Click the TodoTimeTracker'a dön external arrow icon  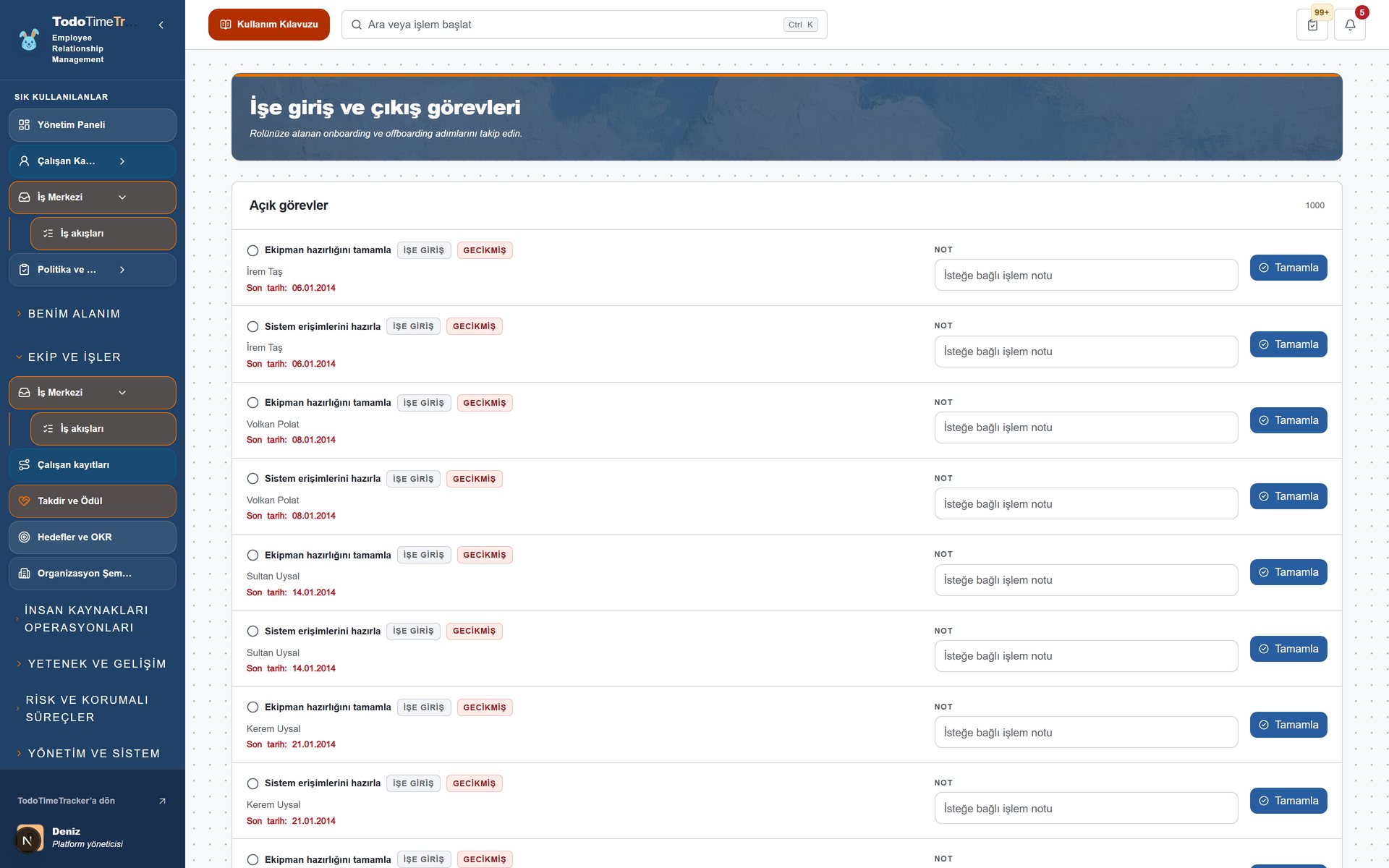[162, 801]
